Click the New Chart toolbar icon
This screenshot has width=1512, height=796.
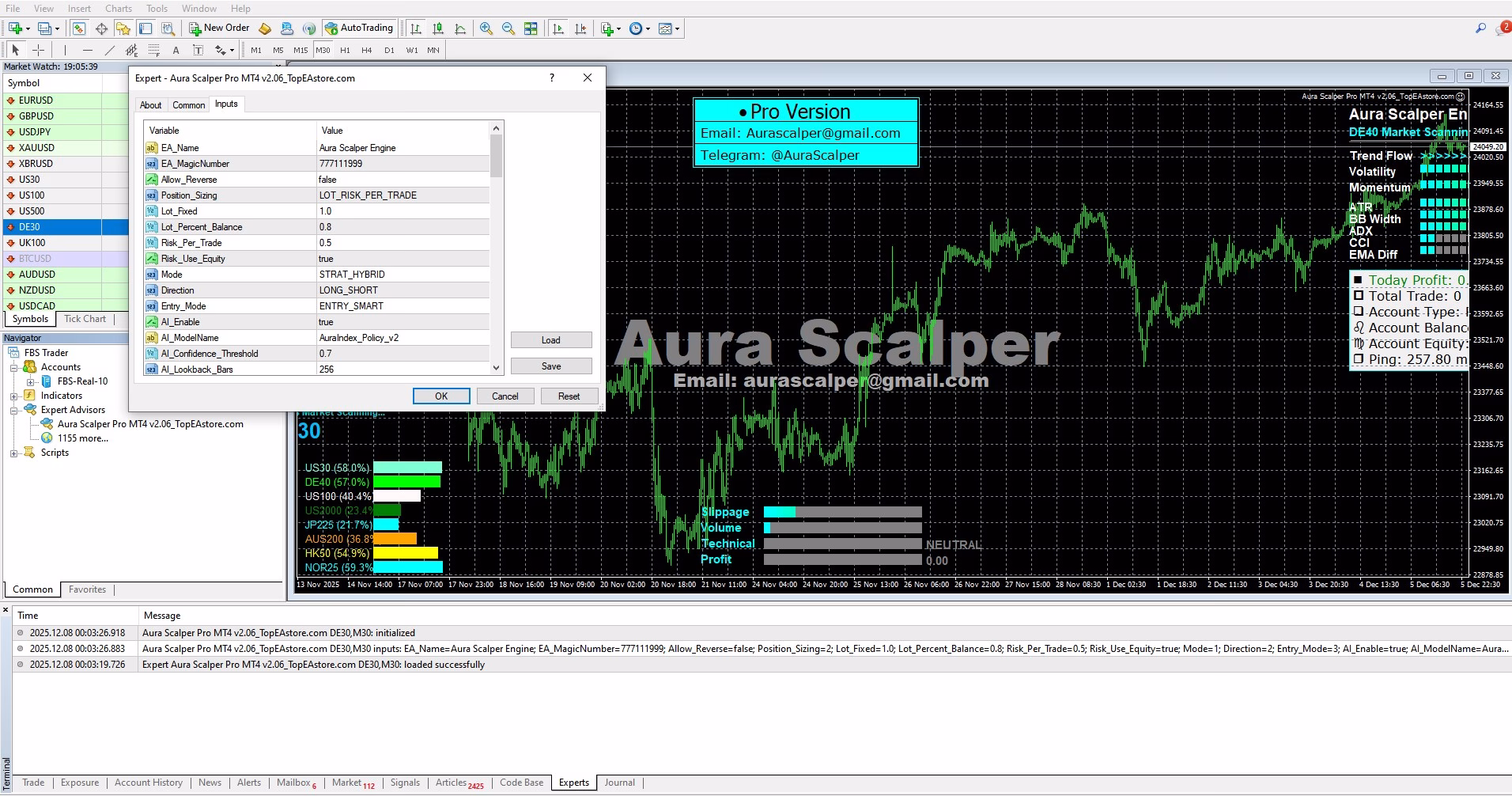[14, 28]
